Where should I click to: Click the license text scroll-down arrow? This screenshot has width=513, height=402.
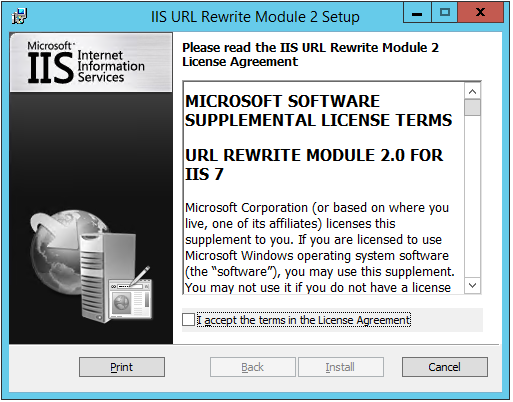(x=472, y=285)
